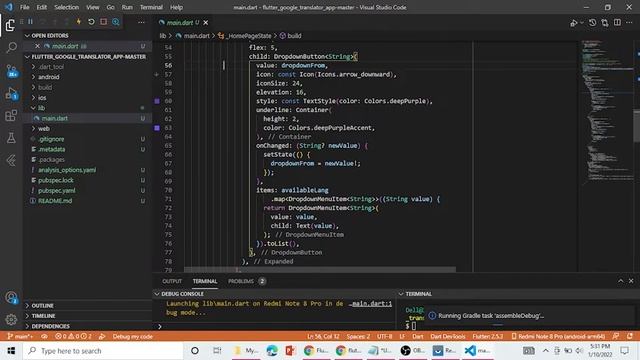Close main.dart in Open Editors list

37,46
